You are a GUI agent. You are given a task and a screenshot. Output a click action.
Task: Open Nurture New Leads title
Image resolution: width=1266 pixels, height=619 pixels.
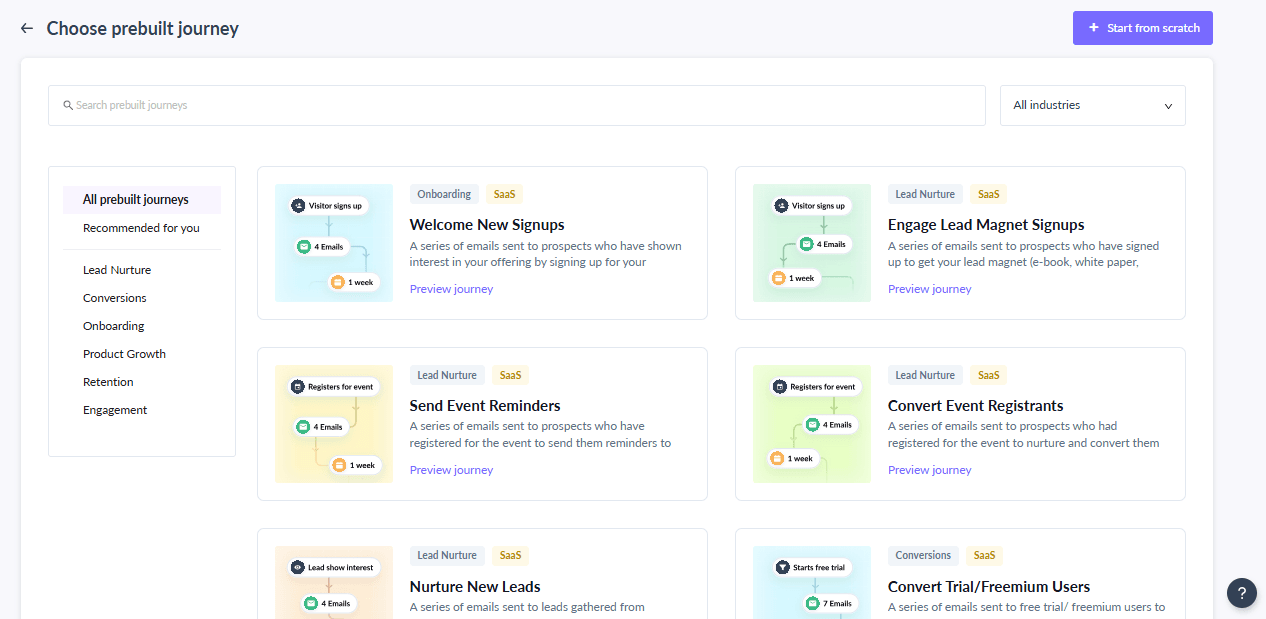475,587
